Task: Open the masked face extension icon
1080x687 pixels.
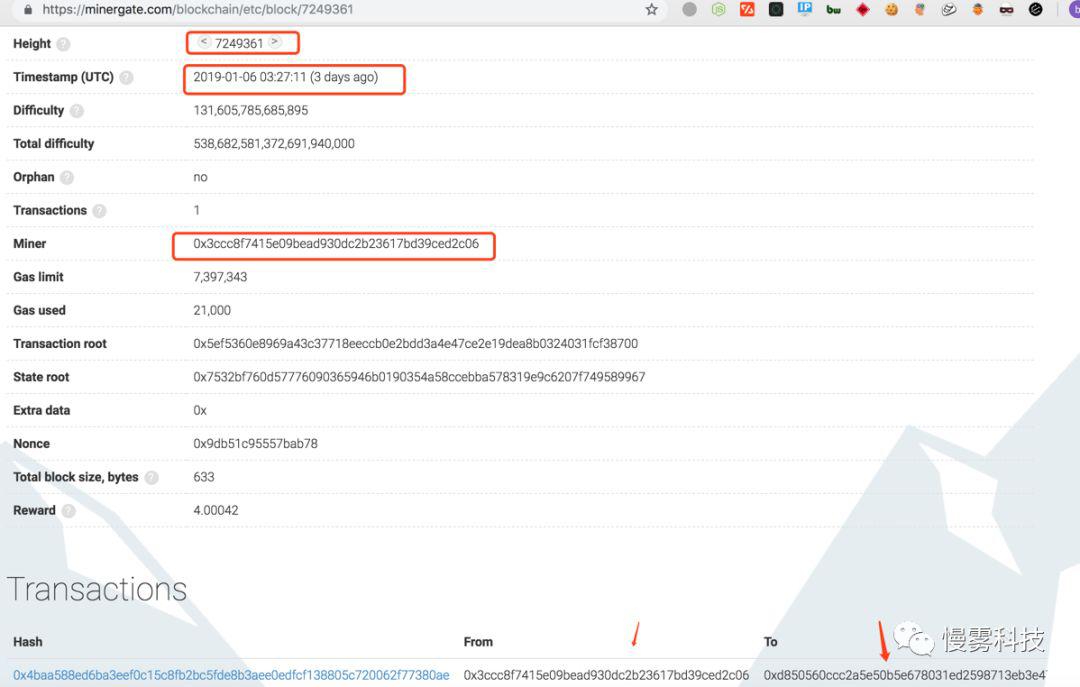Action: [x=1006, y=10]
